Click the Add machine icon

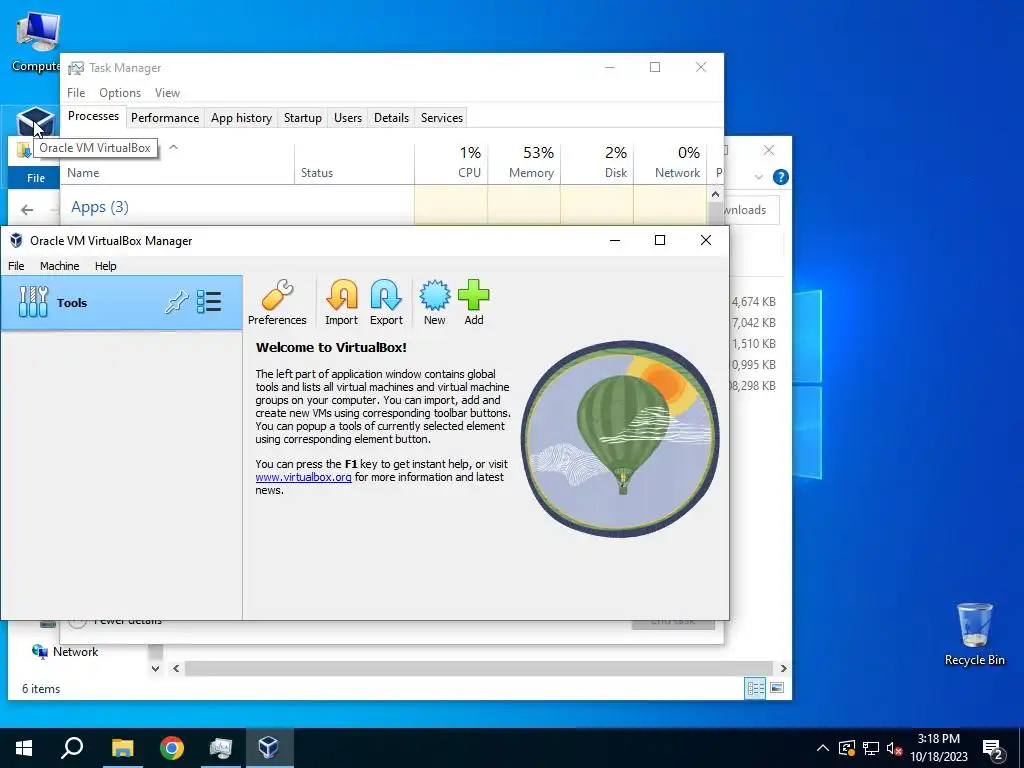pyautogui.click(x=473, y=302)
